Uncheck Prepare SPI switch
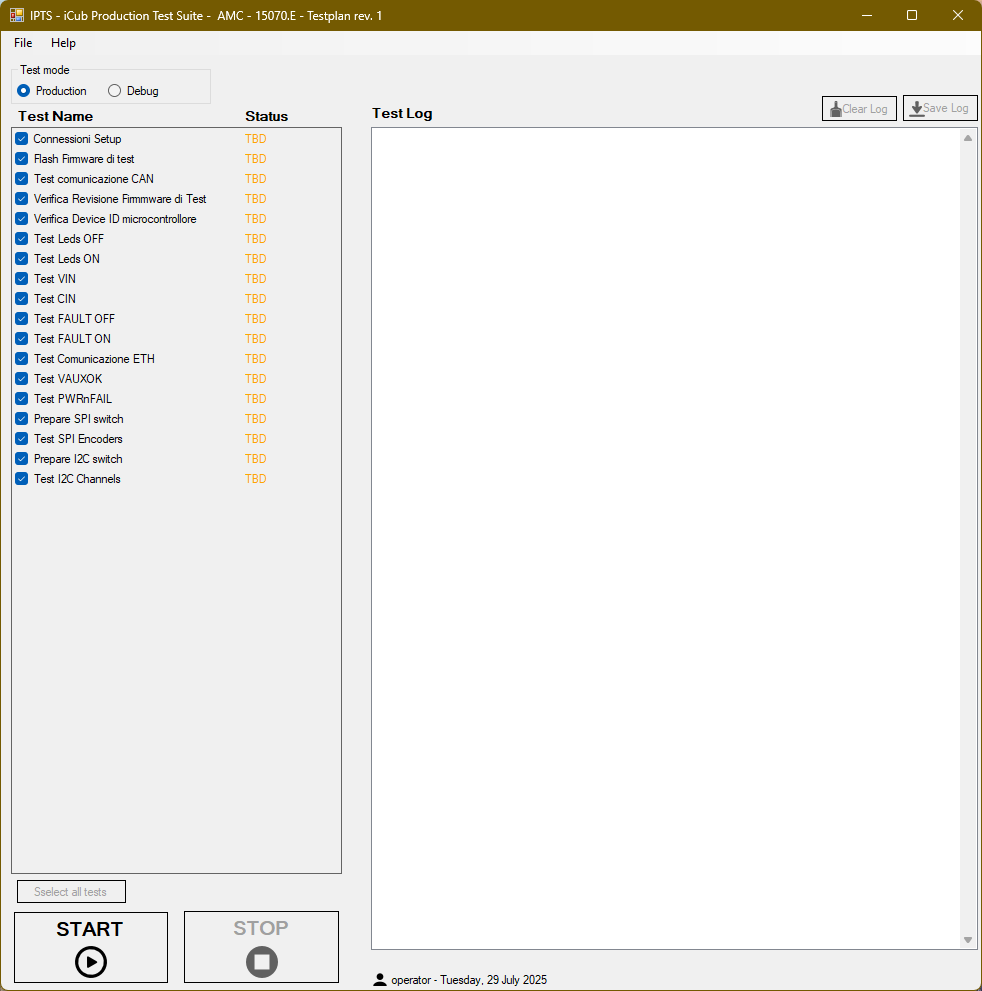The width and height of the screenshot is (982, 991). point(22,419)
